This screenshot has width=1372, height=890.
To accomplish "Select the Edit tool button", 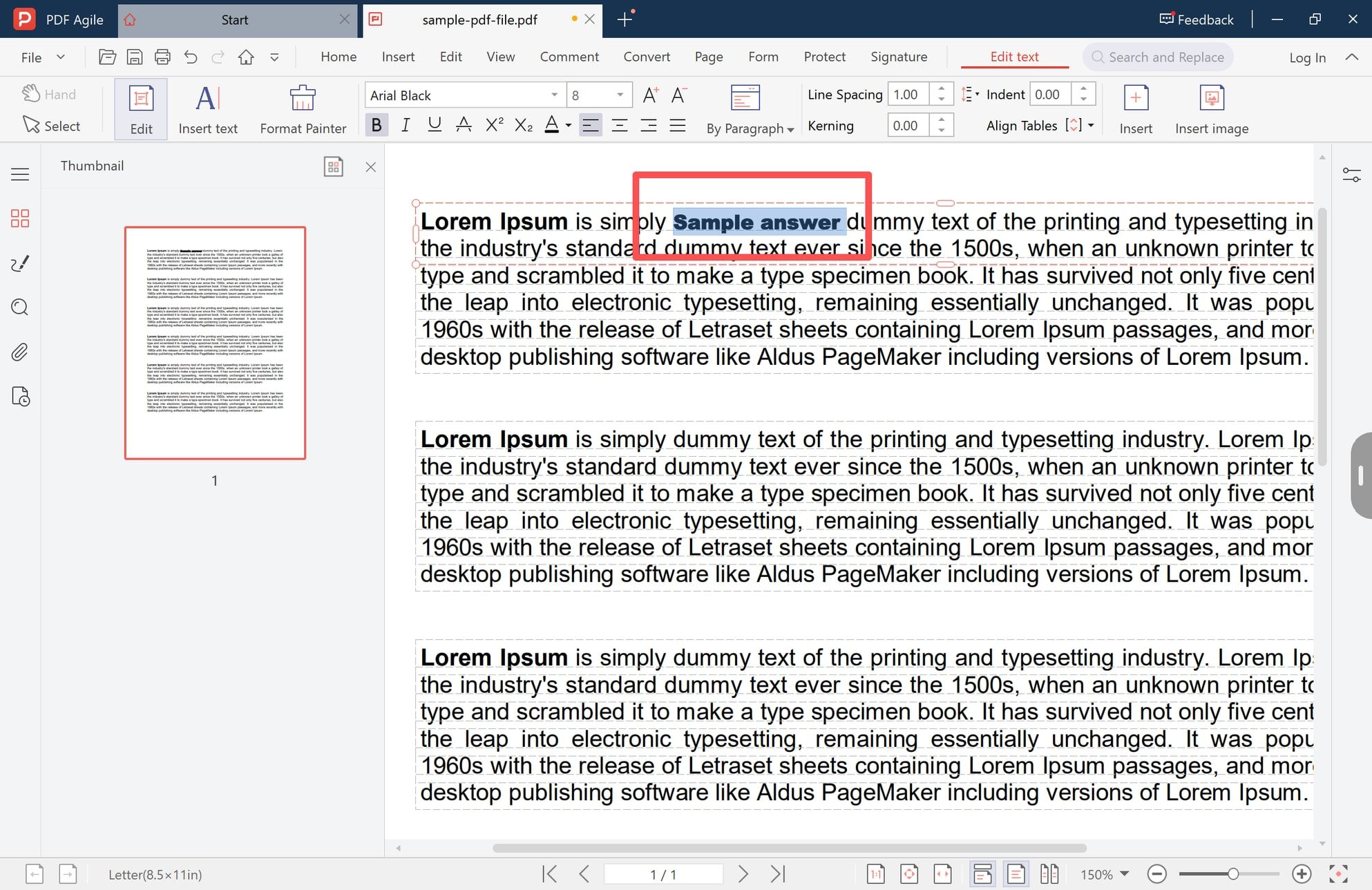I will [141, 110].
